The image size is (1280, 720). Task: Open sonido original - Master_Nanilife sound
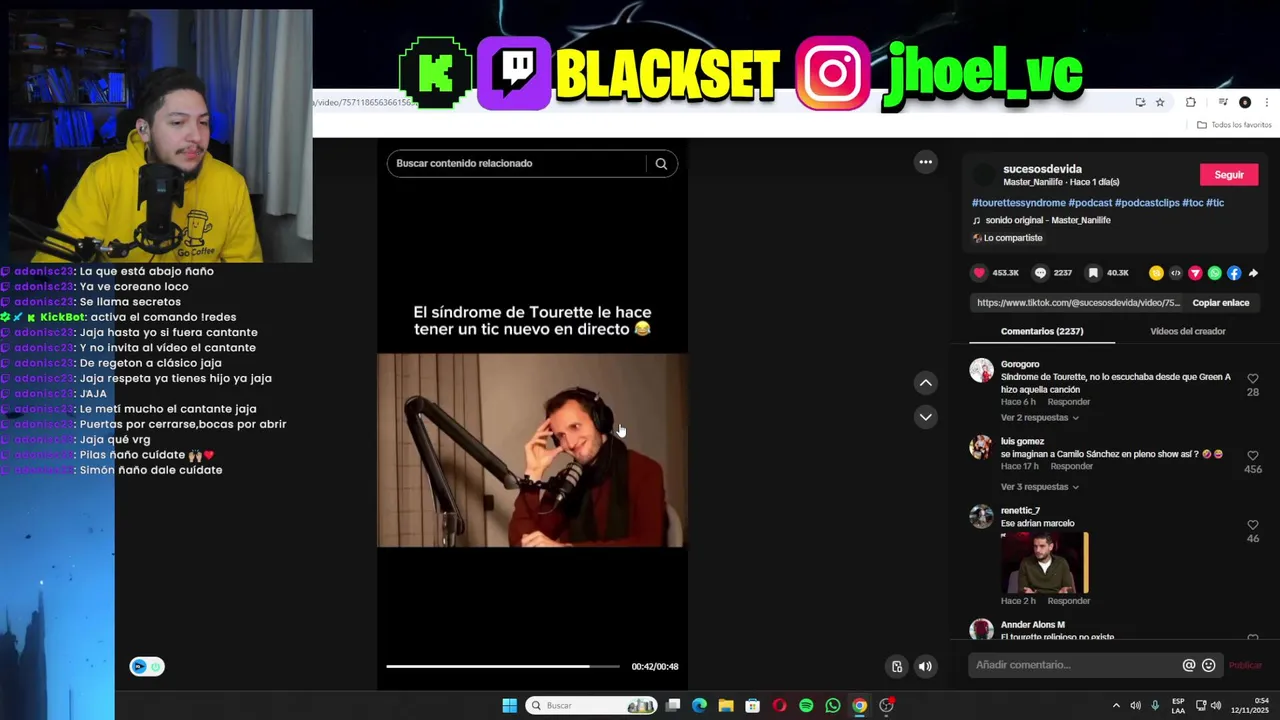(x=1047, y=220)
